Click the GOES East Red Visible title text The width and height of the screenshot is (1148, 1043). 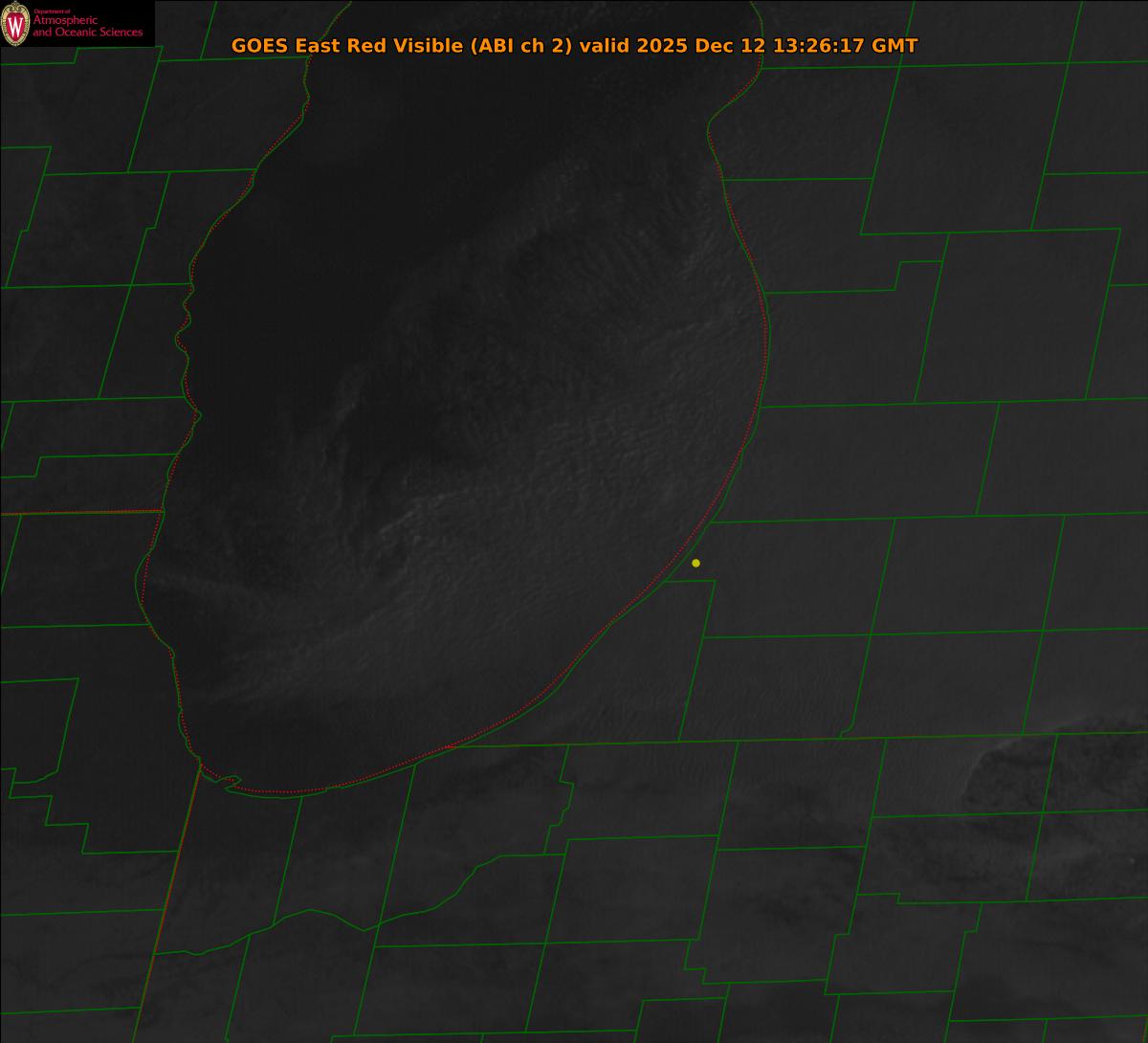pos(574,46)
